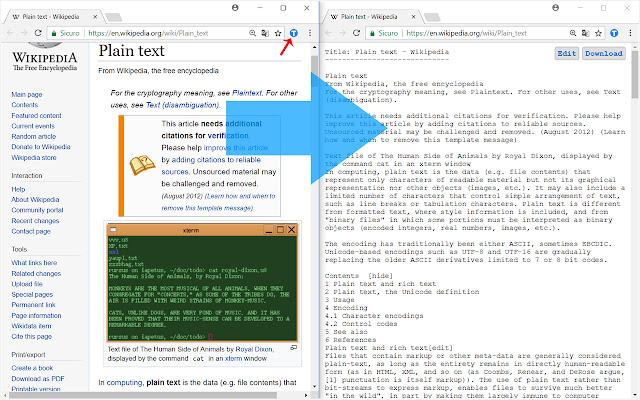Viewport: 640px width, 400px height.
Task: Open Create a book link
Action: click(x=32, y=368)
